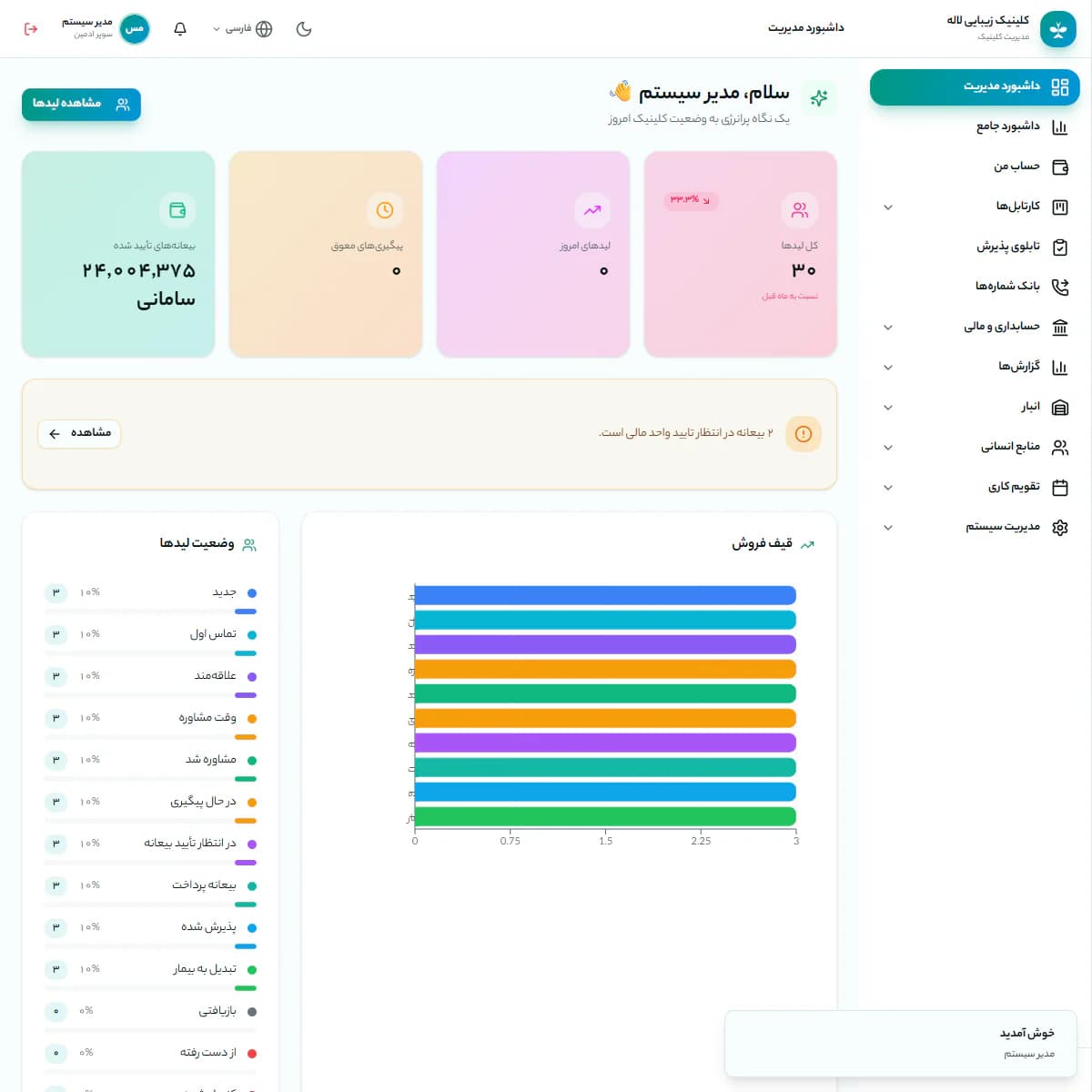Click the warning icon in the alert banner

(x=804, y=434)
